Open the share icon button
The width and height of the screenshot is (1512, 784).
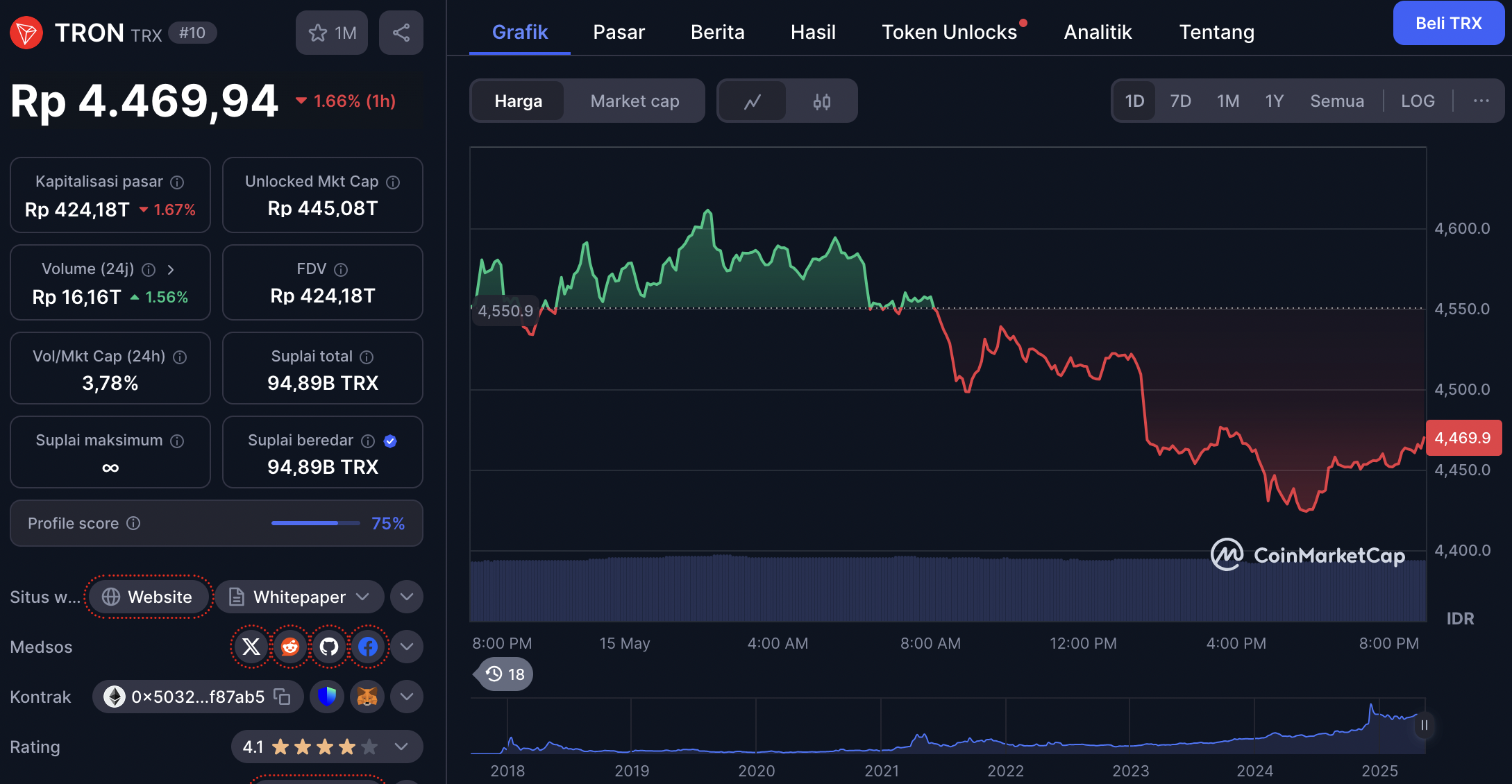pos(401,33)
